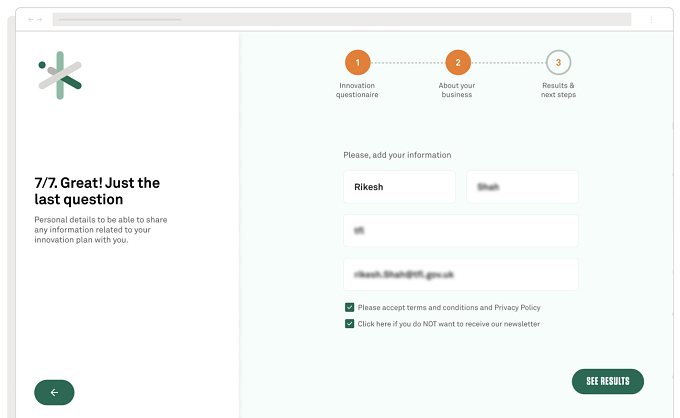This screenshot has height=418, width=680.
Task: Select step 1 Innovation questionnaire circle
Action: coord(358,62)
